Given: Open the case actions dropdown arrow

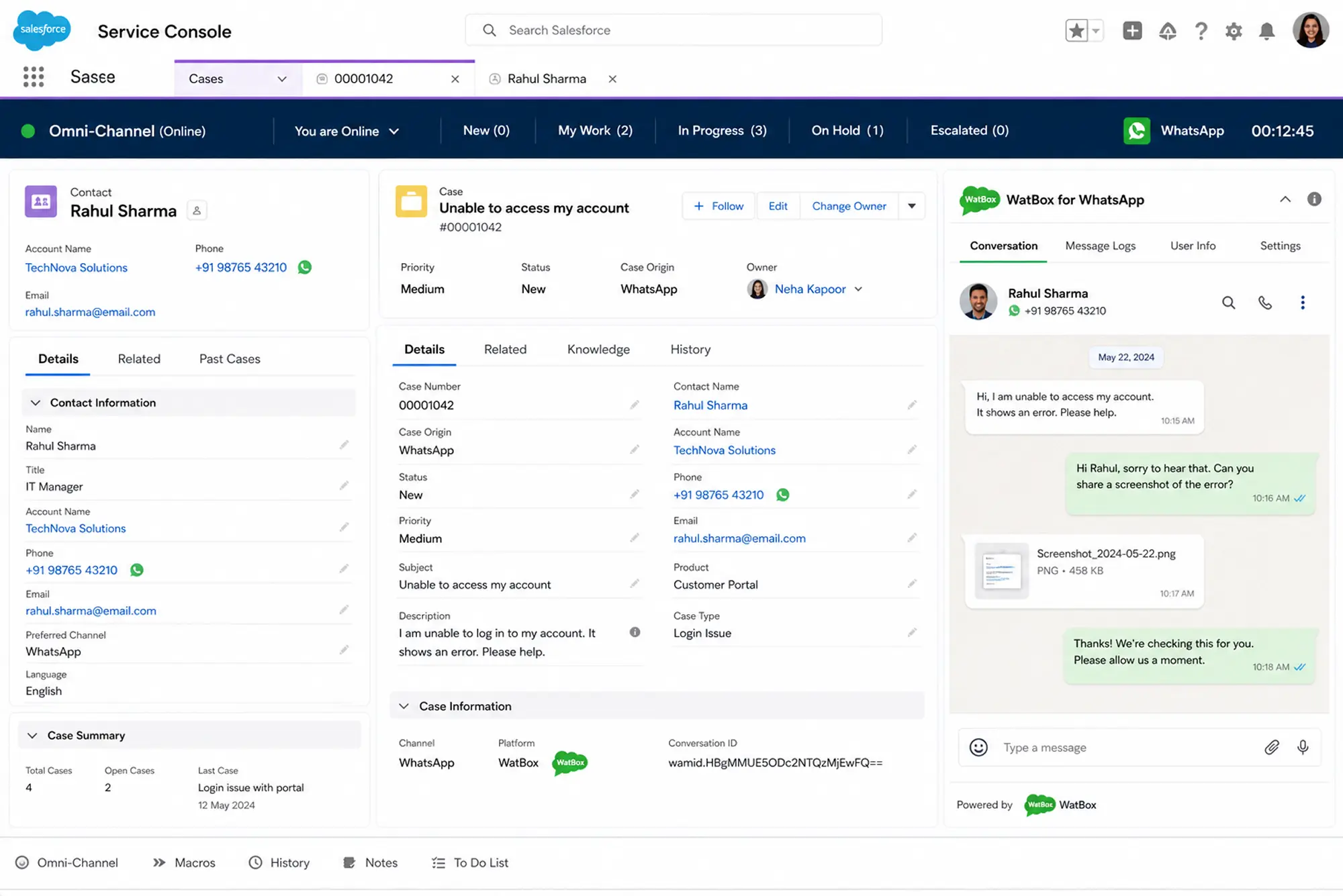Looking at the screenshot, I should 912,206.
